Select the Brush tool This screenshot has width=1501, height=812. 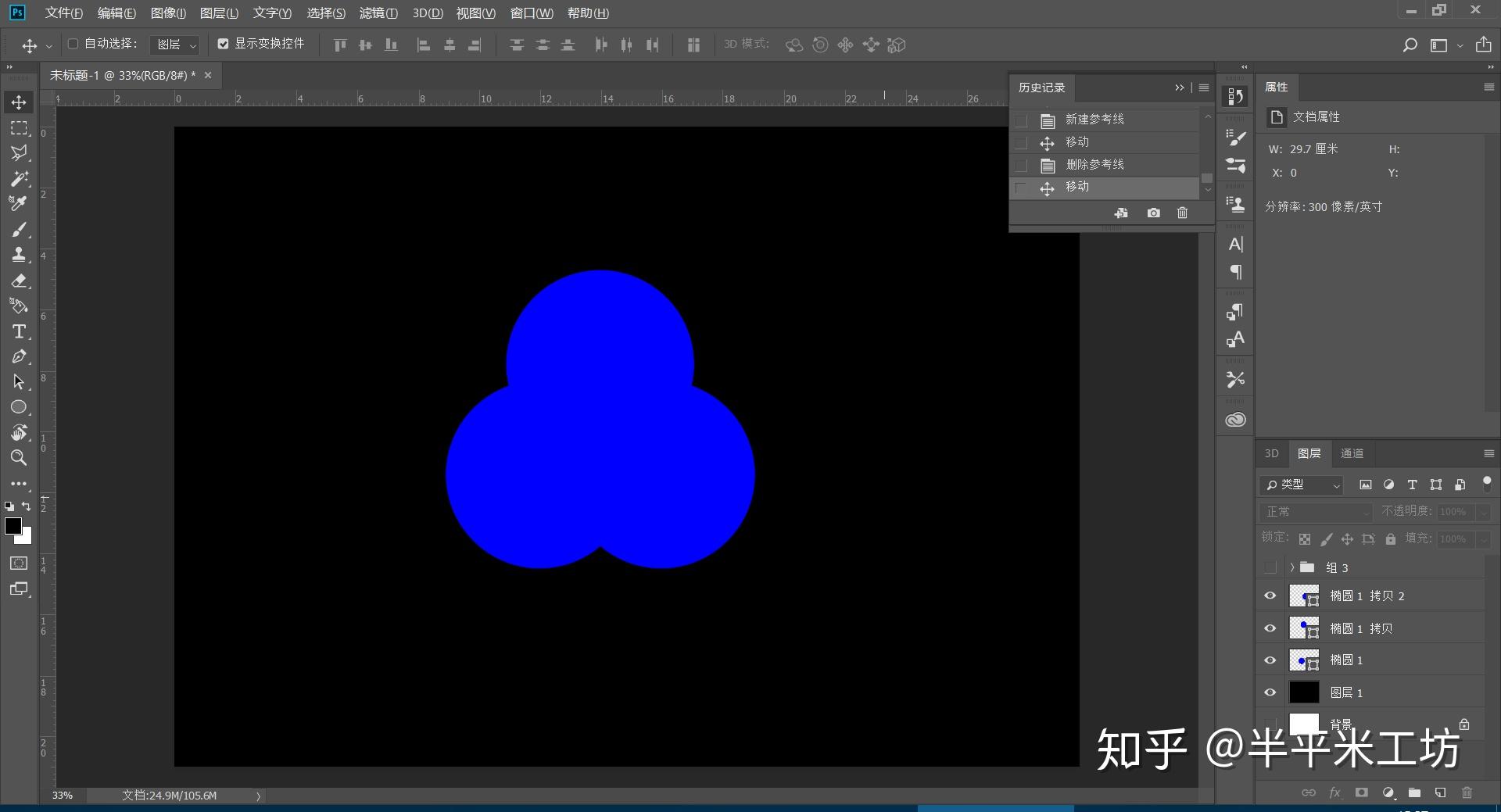click(x=19, y=229)
